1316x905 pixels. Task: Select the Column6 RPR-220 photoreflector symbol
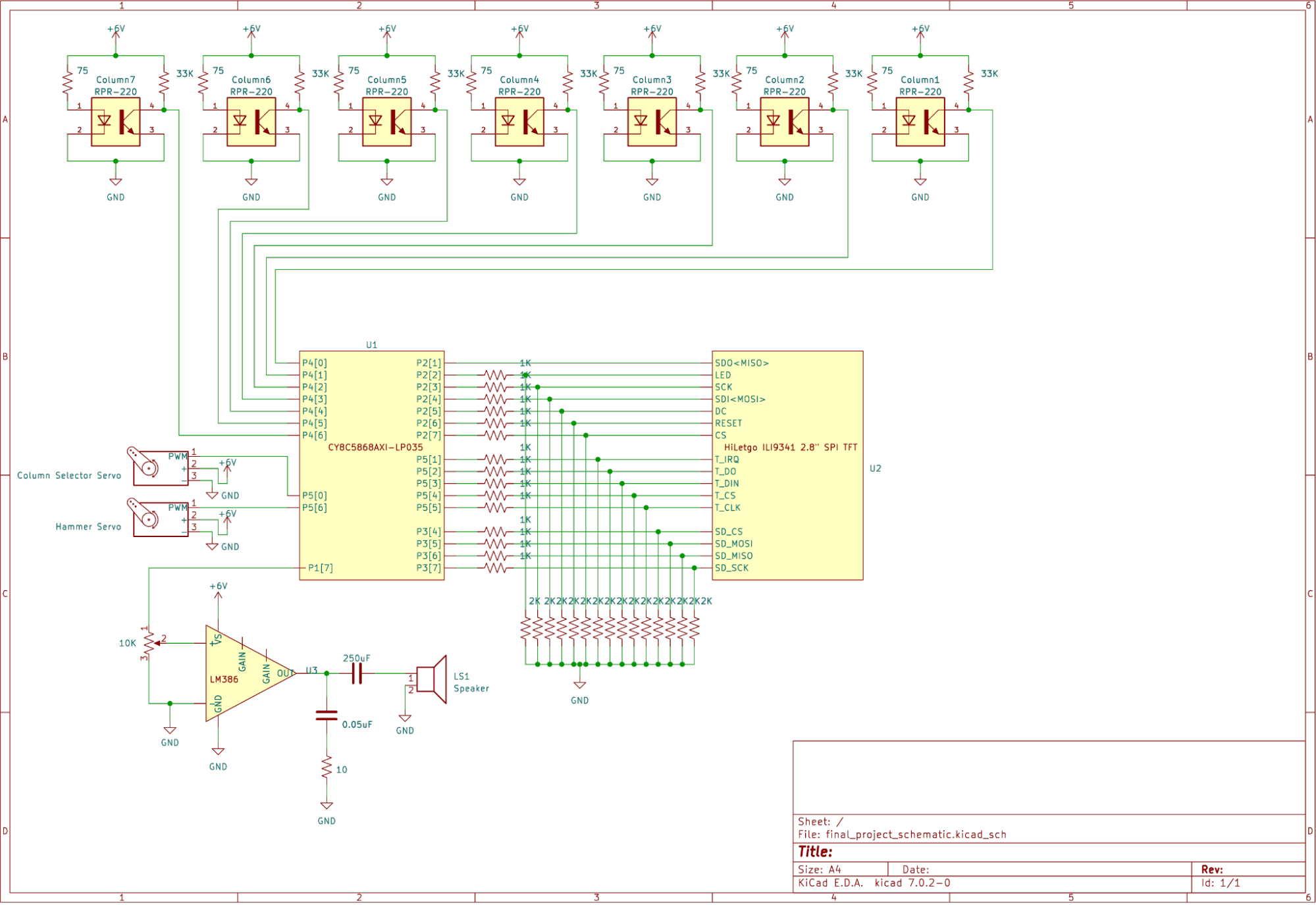pyautogui.click(x=251, y=122)
